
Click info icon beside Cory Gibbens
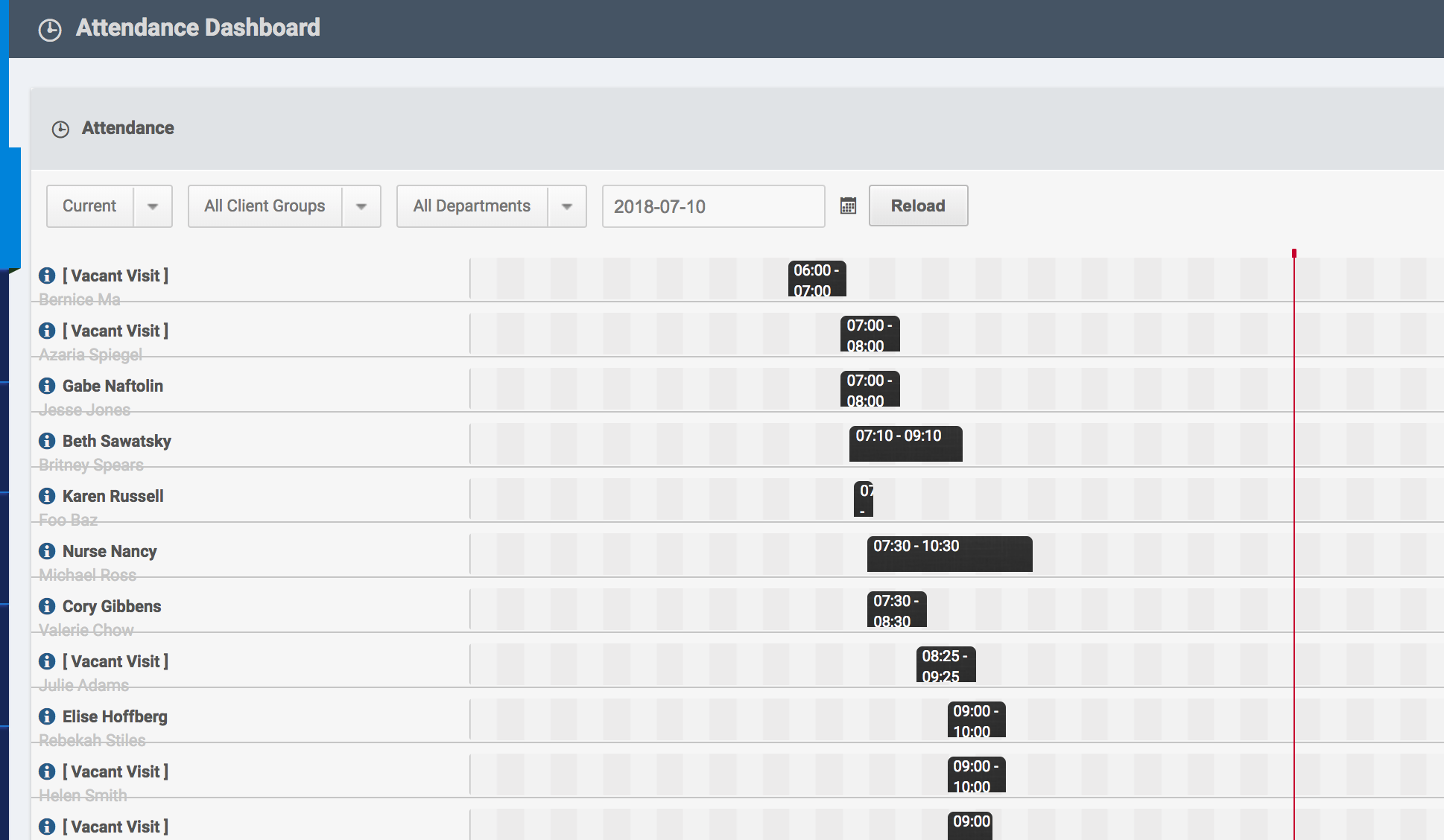(47, 606)
